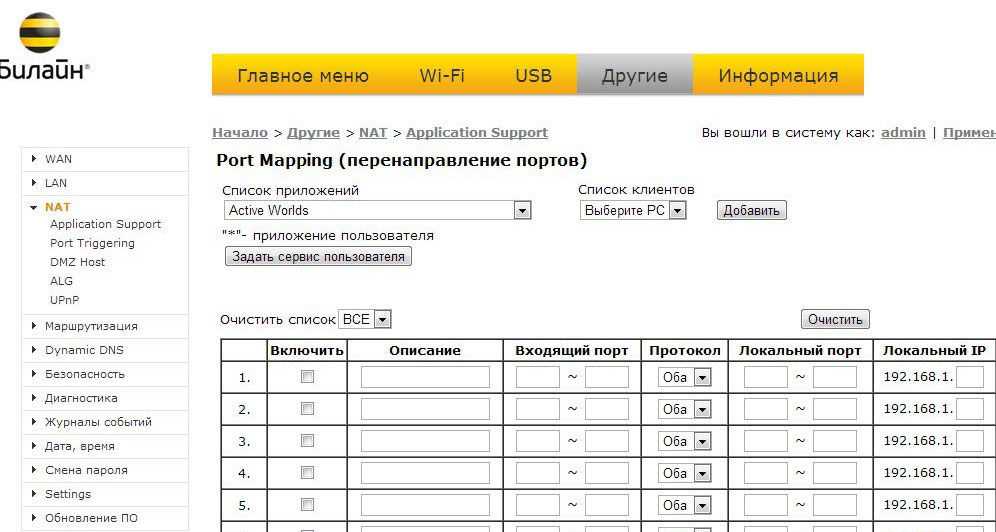Image resolution: width=996 pixels, height=532 pixels.
Task: Open the Список приложений Active Worlds dropdown
Action: click(x=377, y=211)
